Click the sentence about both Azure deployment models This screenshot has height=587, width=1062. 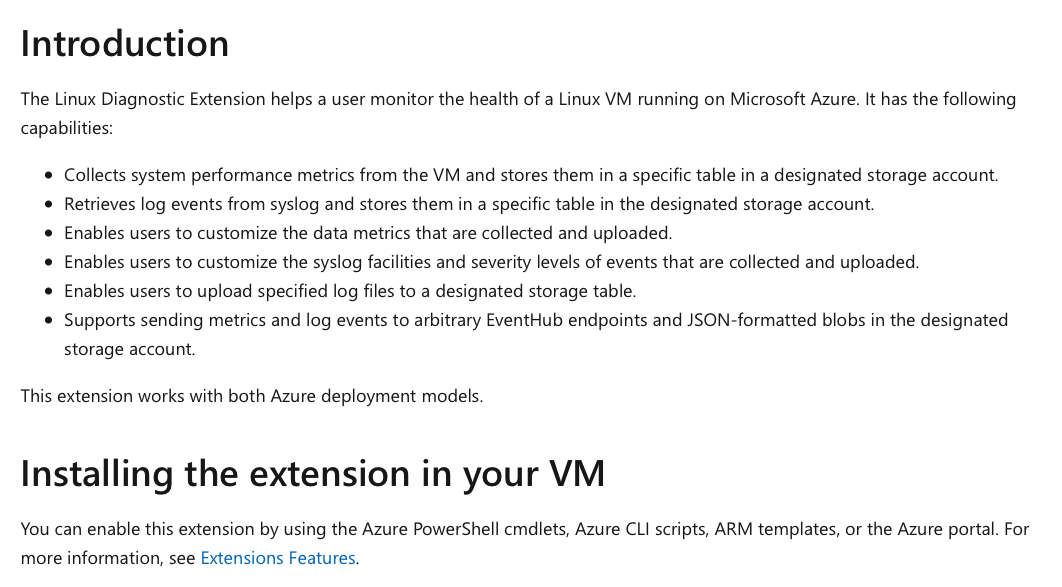tap(251, 395)
